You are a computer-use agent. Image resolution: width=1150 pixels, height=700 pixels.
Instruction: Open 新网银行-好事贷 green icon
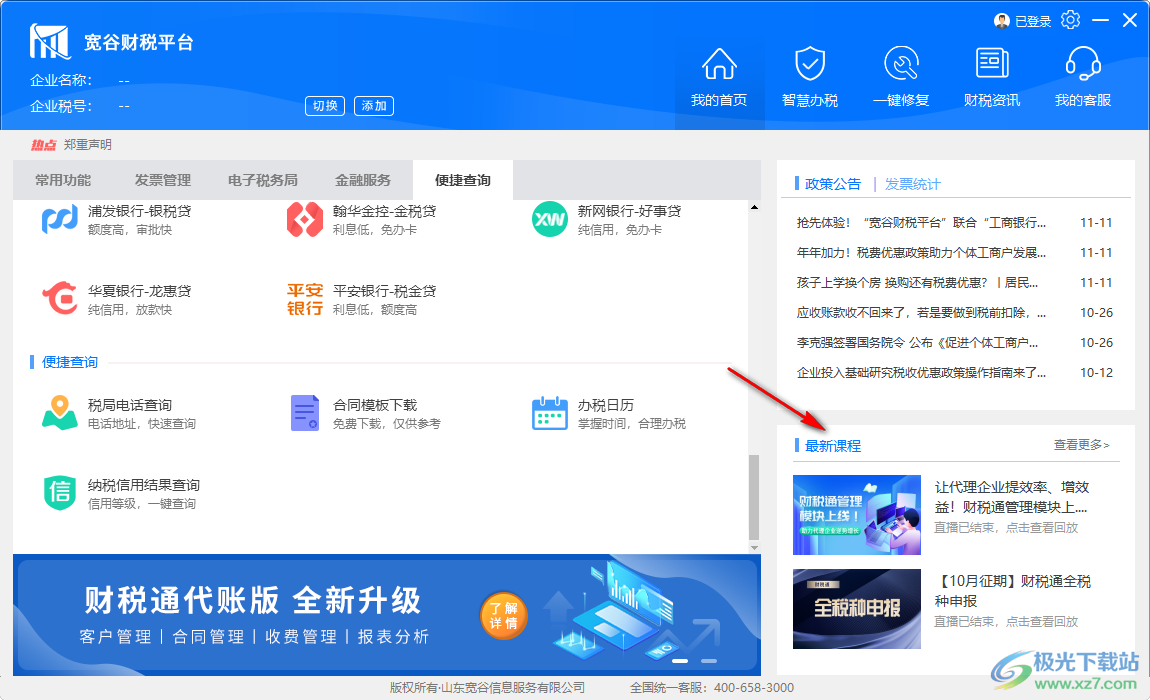coord(549,219)
